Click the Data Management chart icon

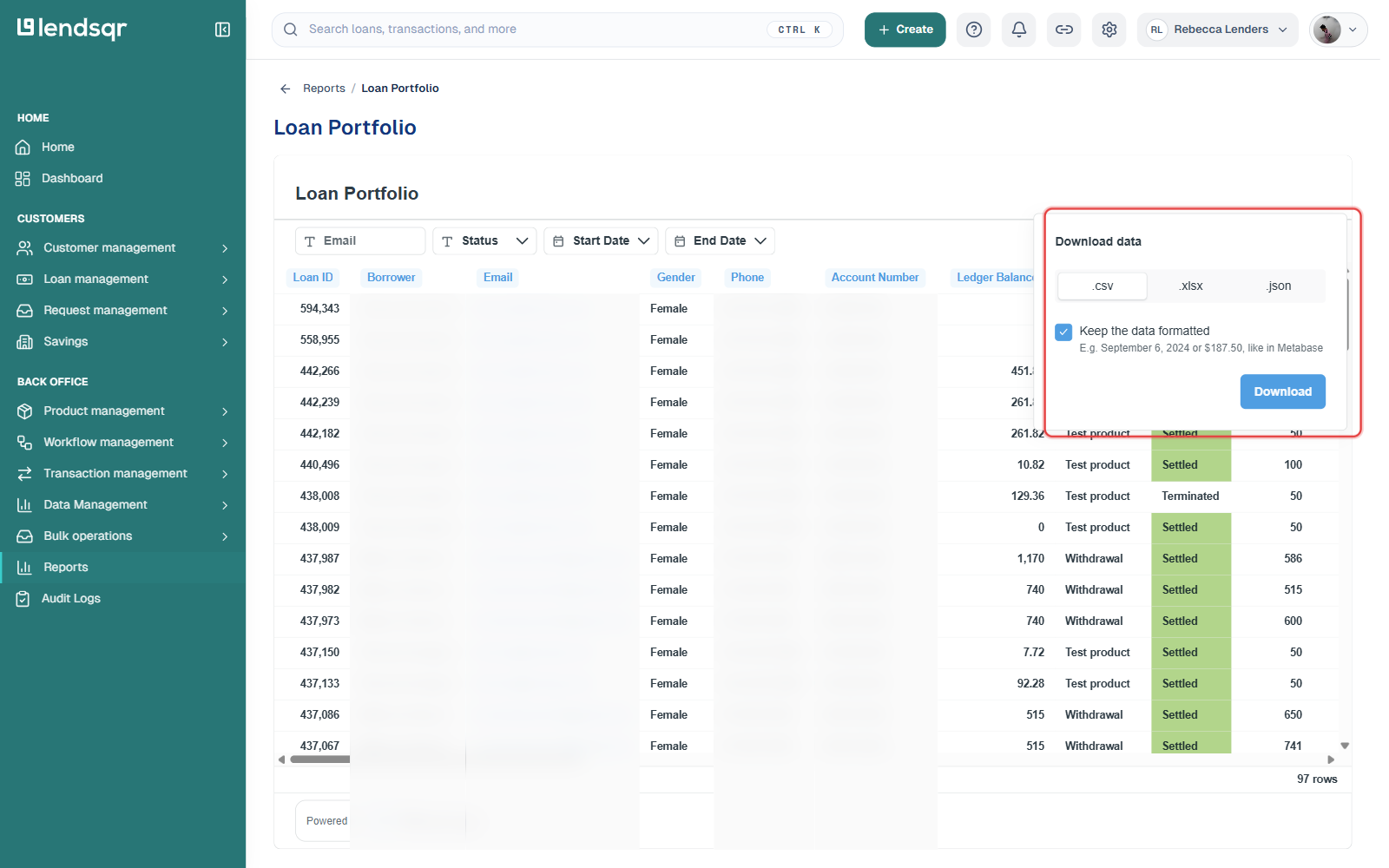(25, 505)
